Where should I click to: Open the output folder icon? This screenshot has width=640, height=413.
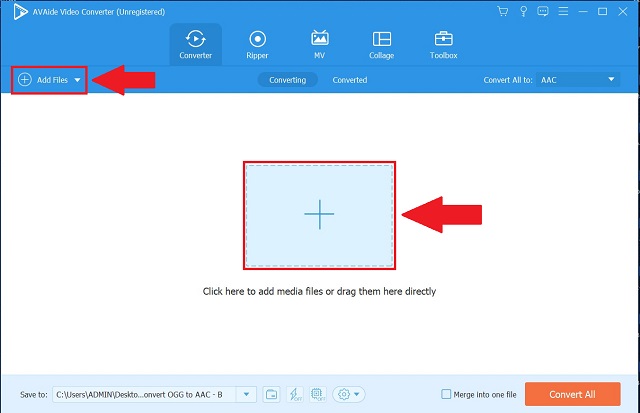point(273,394)
